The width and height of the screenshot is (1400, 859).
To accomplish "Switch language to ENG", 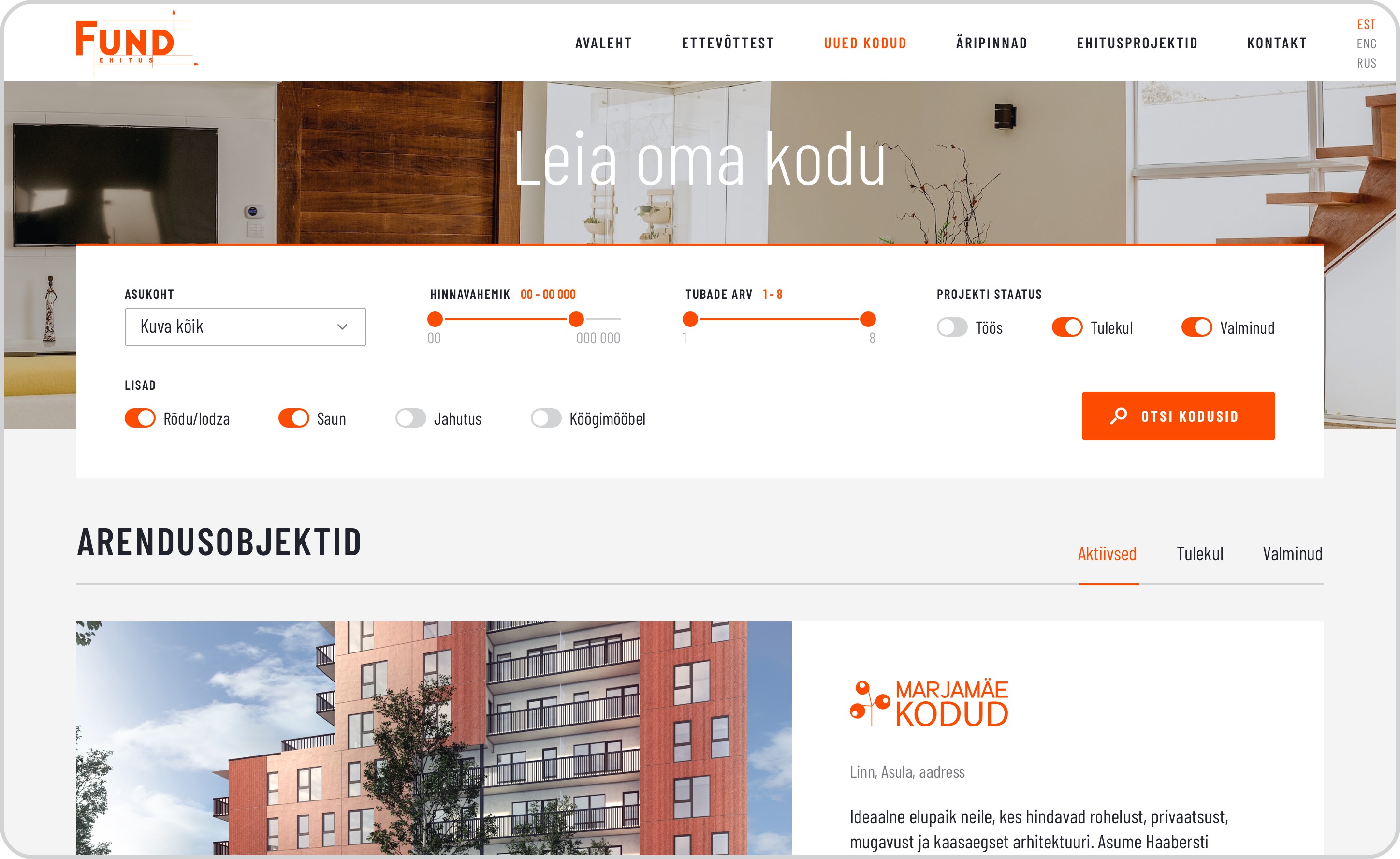I will click(1367, 44).
